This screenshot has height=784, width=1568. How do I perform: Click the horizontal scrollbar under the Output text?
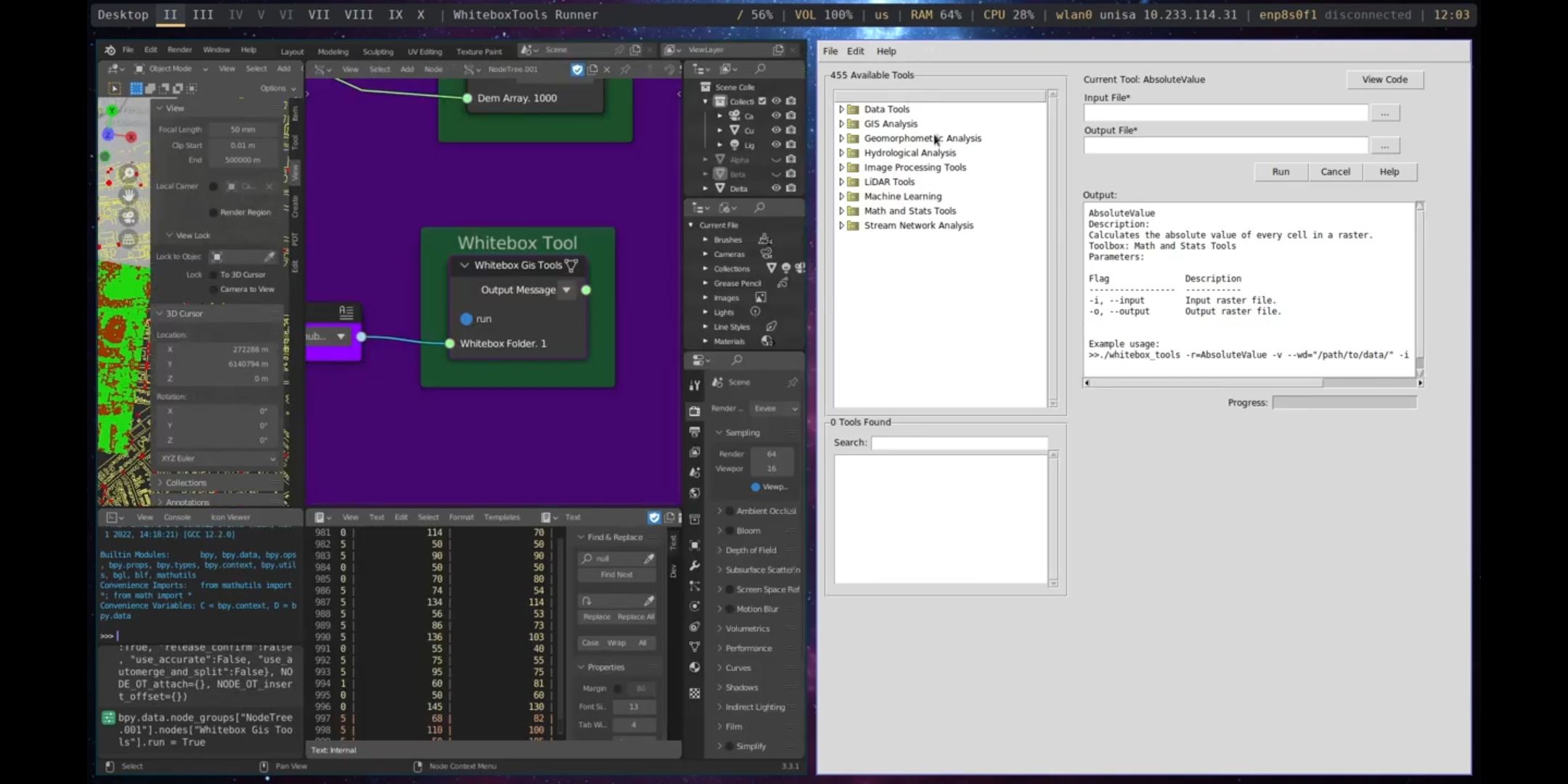tap(1252, 383)
